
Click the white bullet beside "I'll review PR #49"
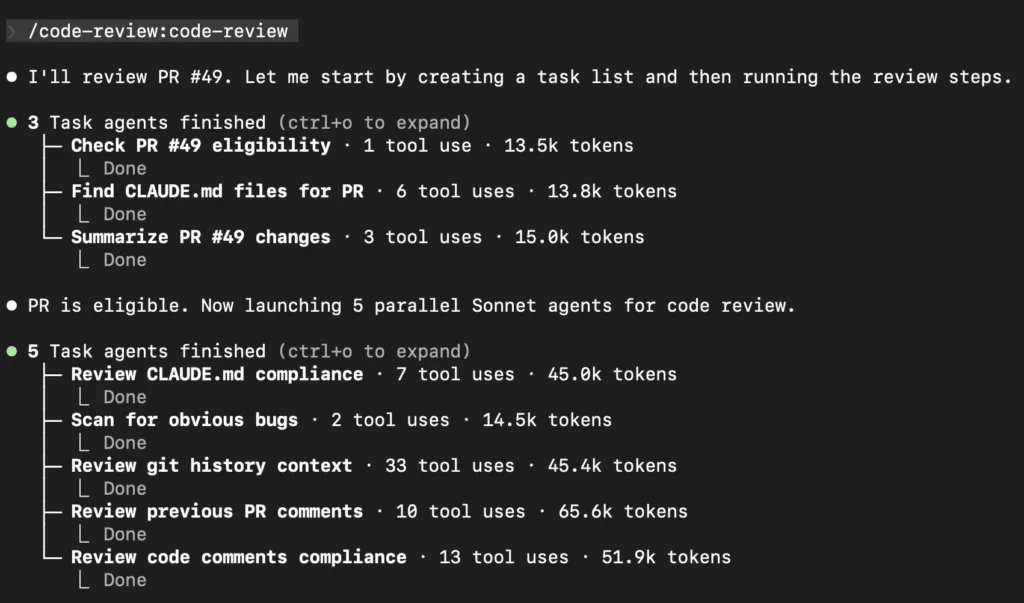[x=11, y=77]
